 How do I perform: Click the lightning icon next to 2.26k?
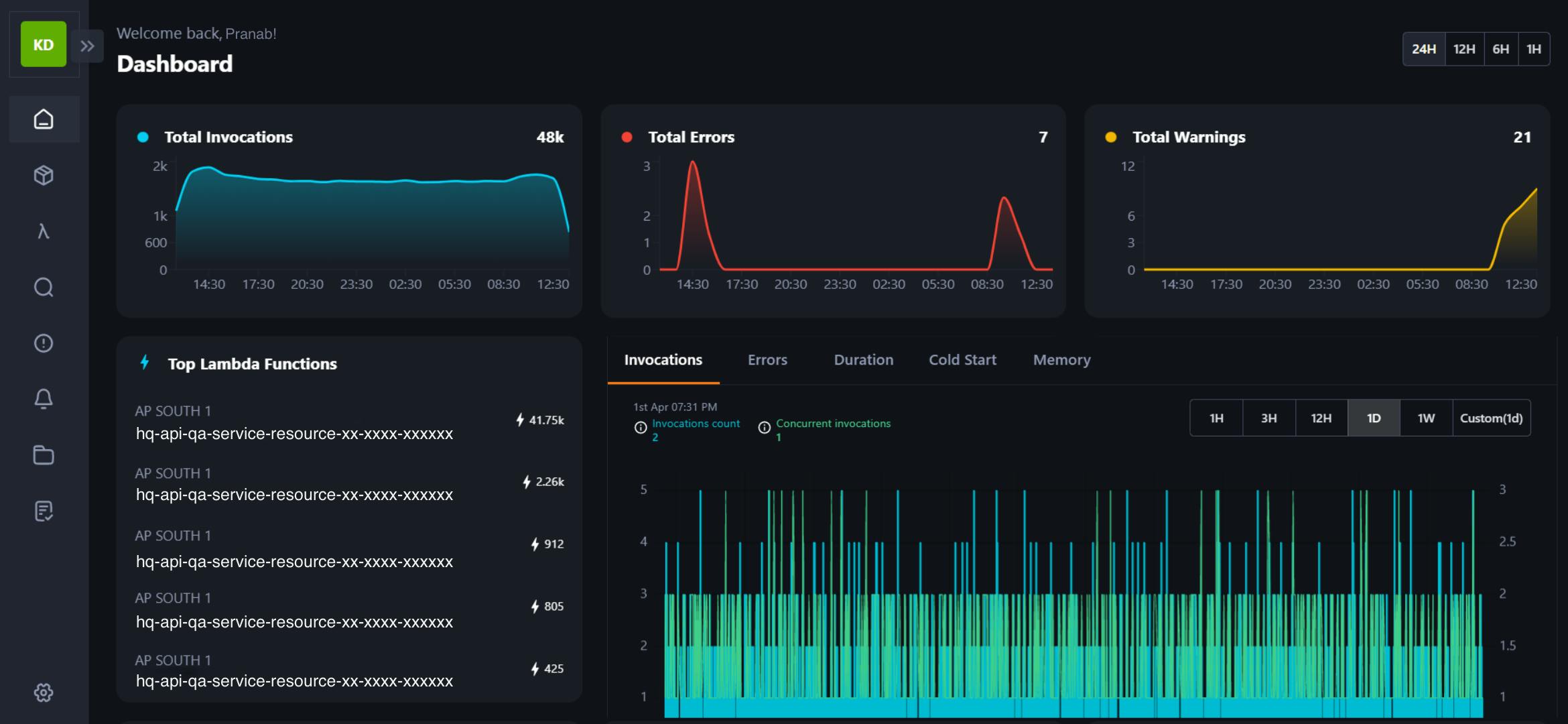(x=527, y=482)
